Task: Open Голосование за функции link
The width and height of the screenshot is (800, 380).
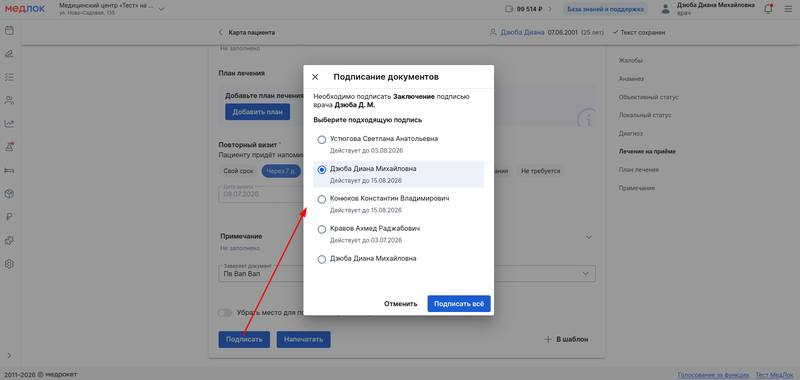Action: (x=713, y=374)
